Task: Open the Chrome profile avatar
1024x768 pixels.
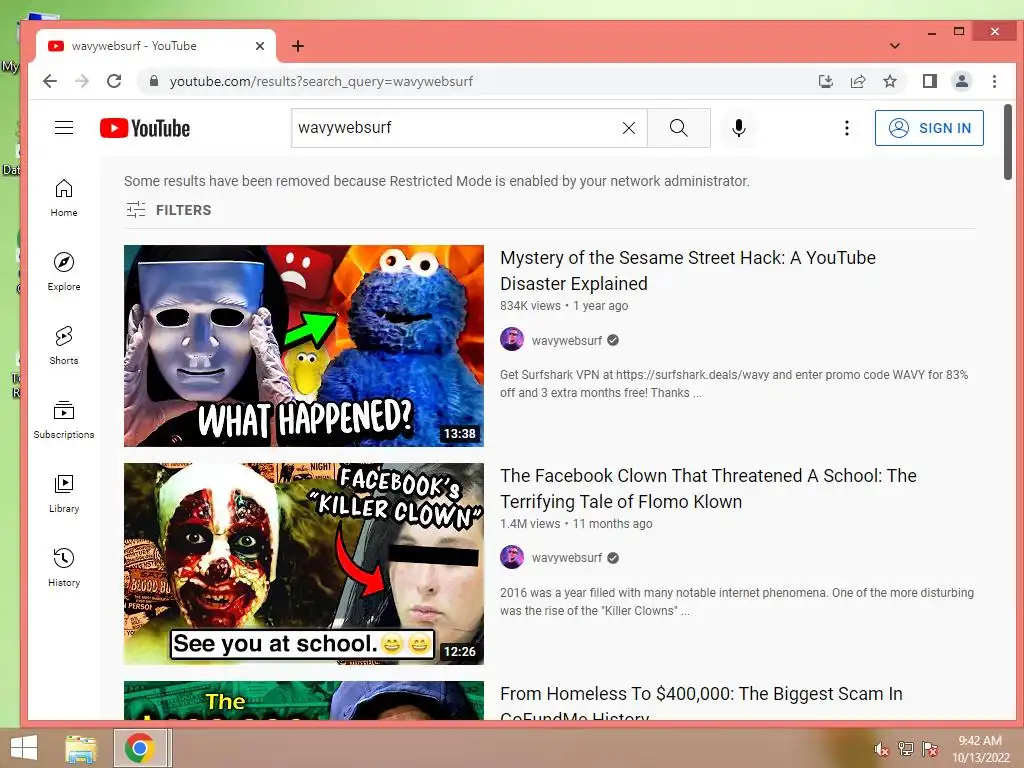Action: 962,81
